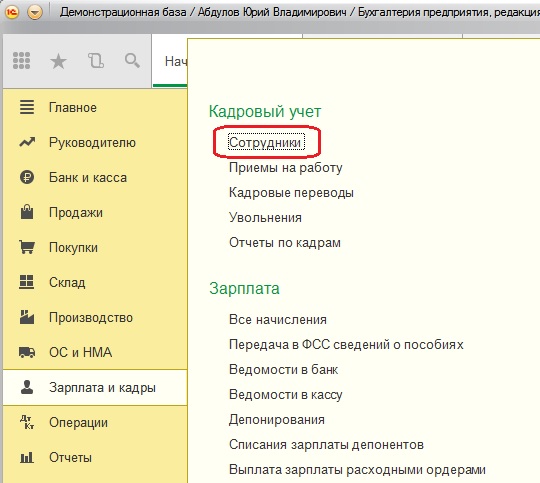Open Ведомости в кассу link
Viewport: 540px width, 483px height.
point(286,395)
